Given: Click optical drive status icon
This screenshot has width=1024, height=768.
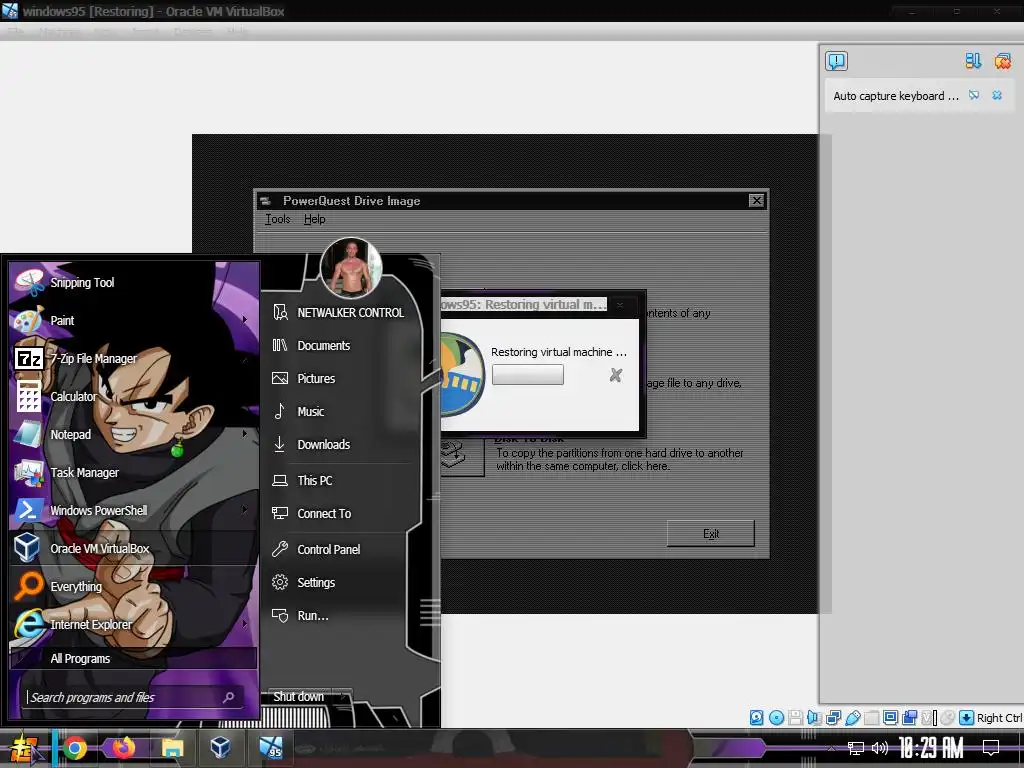Looking at the screenshot, I should [x=776, y=718].
